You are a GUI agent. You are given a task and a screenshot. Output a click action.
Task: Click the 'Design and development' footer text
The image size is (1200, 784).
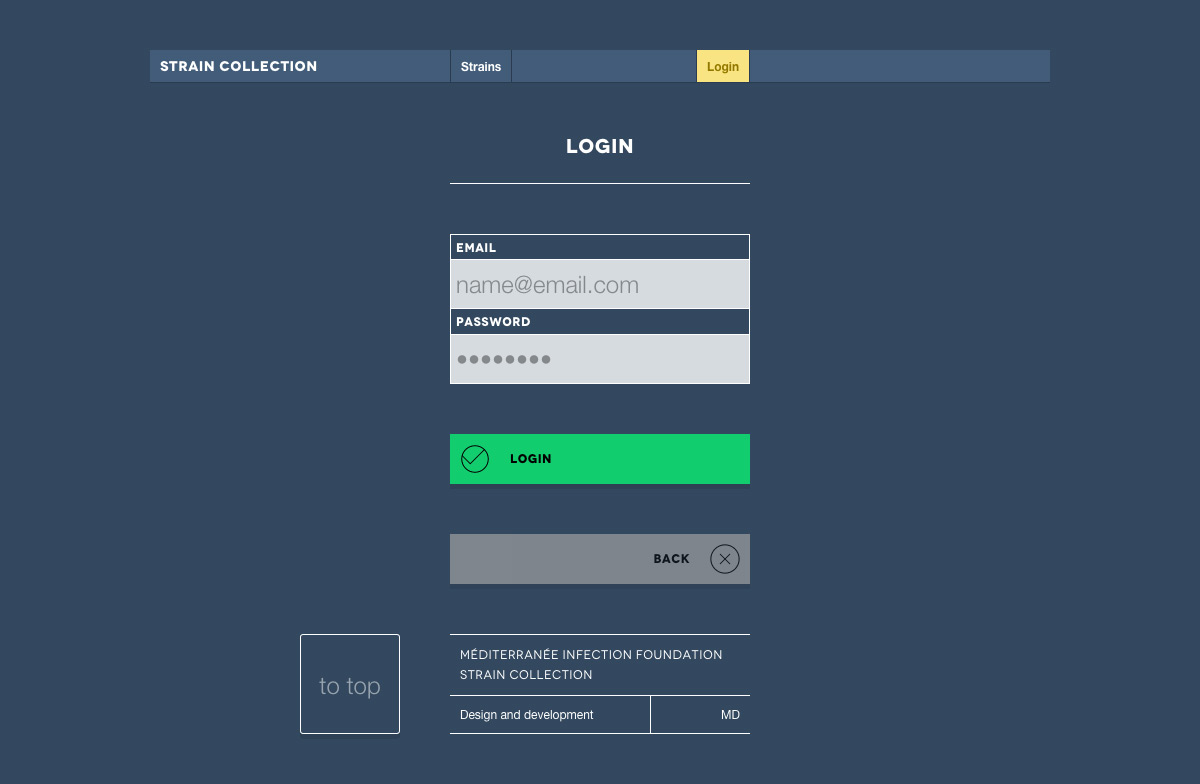tap(527, 715)
